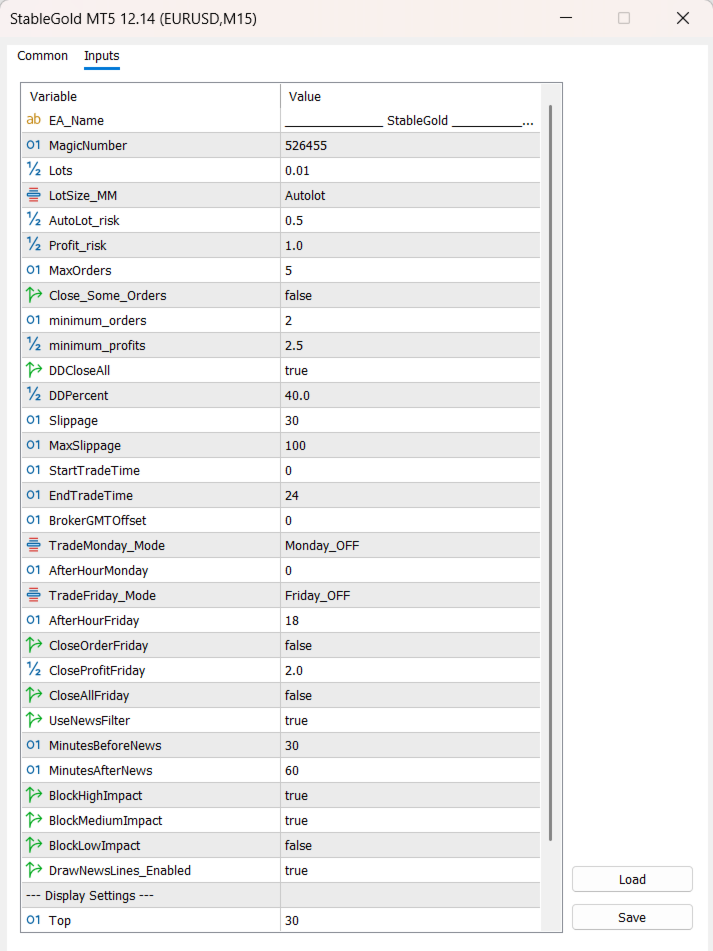Viewport: 713px width, 951px height.
Task: Click the boolean icon beside UseNewsFilter
Action: (x=34, y=720)
